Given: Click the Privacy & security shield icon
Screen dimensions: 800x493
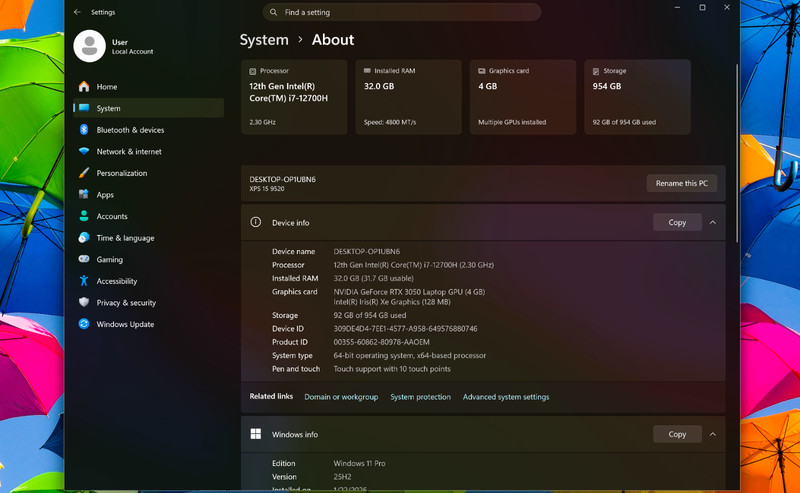Looking at the screenshot, I should [x=84, y=302].
